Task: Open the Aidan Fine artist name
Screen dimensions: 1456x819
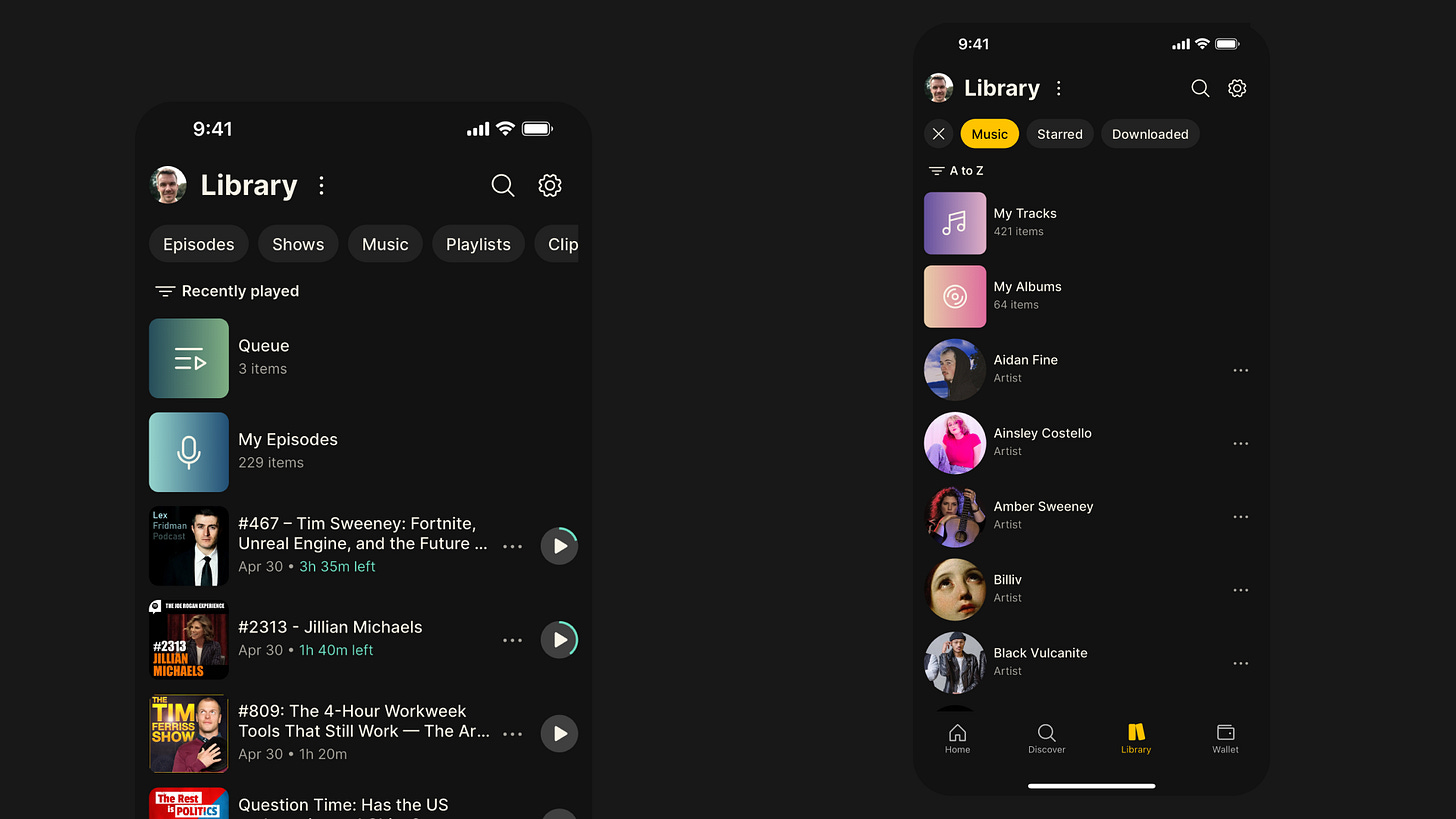Action: point(1025,360)
